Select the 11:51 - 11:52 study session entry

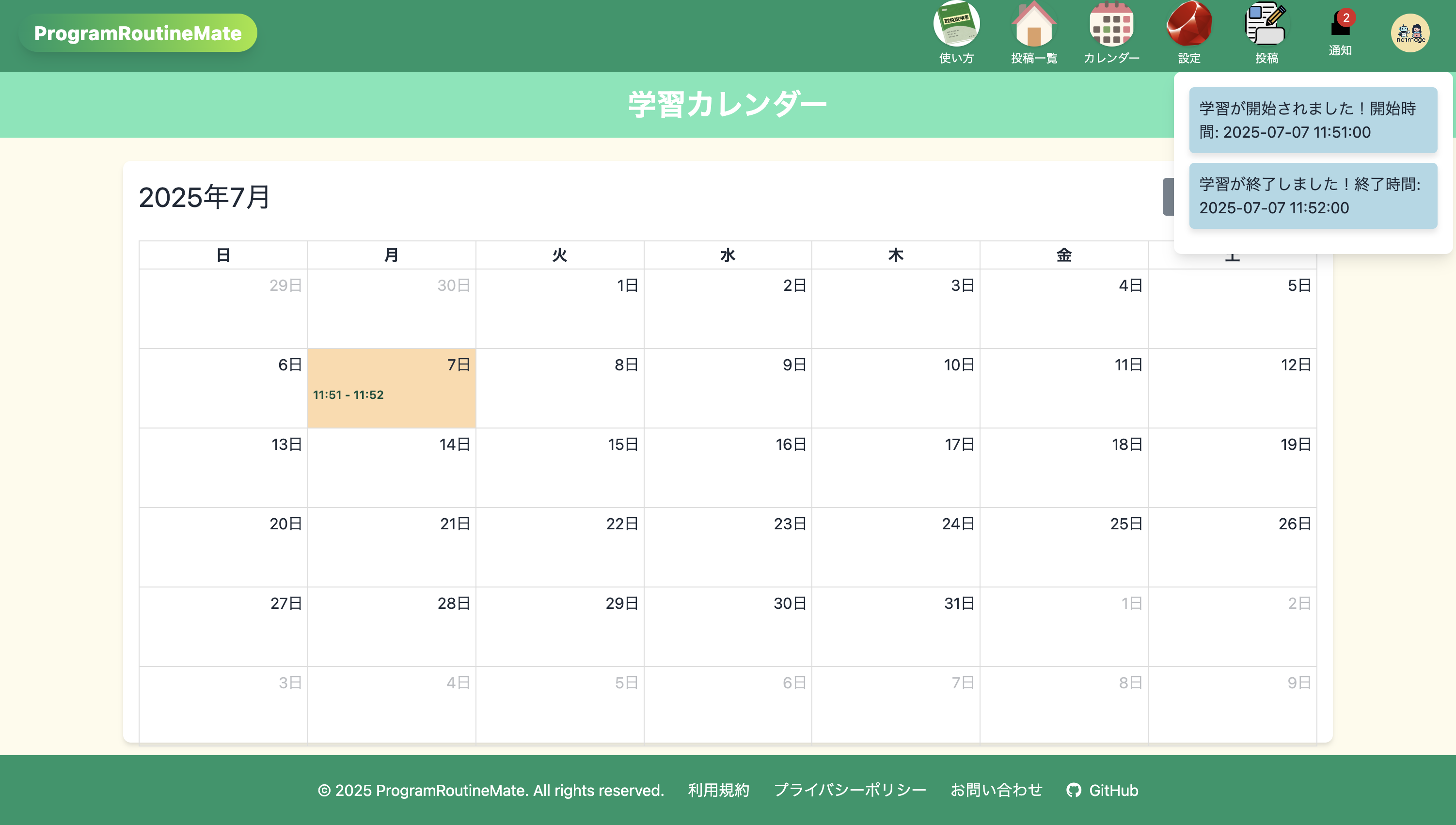click(x=348, y=395)
